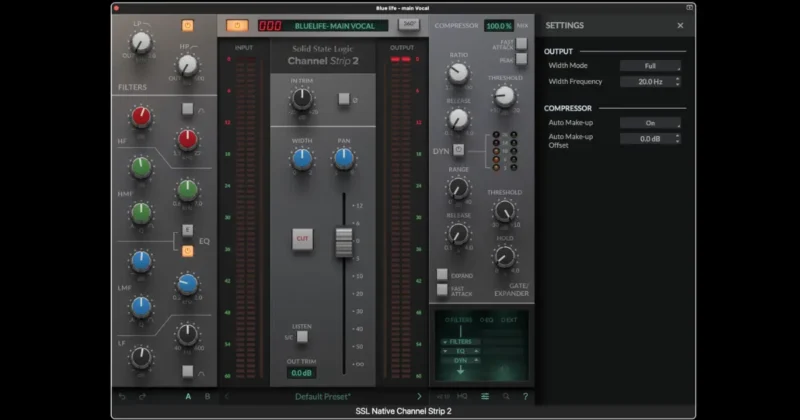The width and height of the screenshot is (800, 420).
Task: Click the compressor RELEASE knob
Action: click(x=458, y=119)
